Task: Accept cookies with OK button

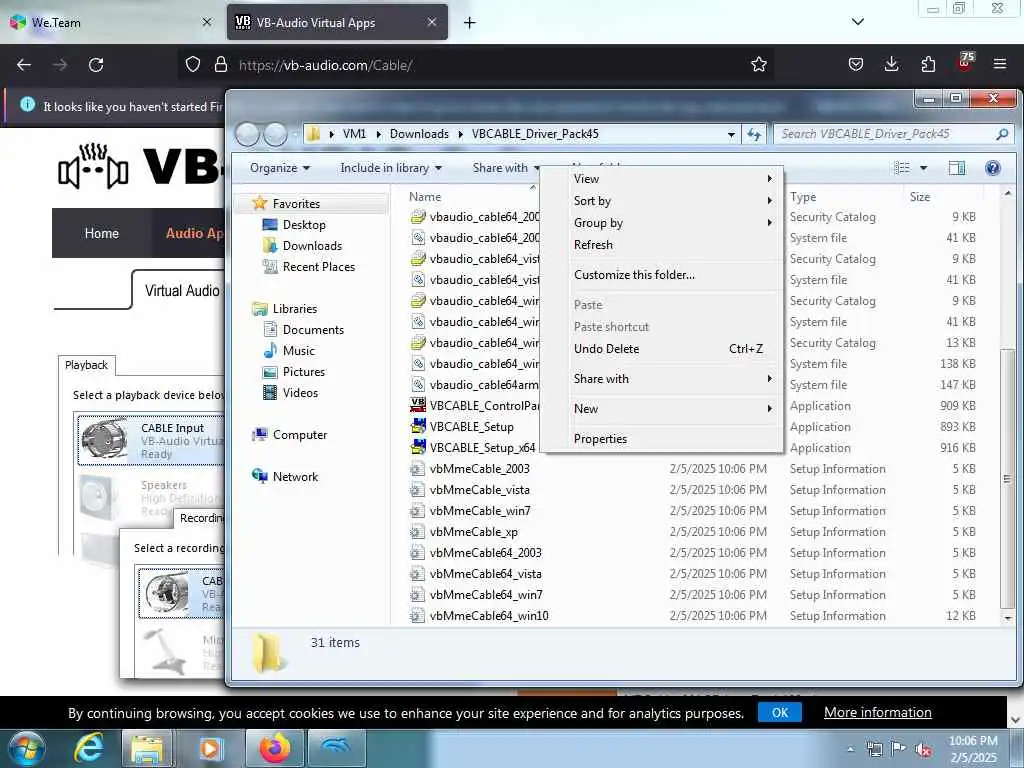Action: coord(779,712)
